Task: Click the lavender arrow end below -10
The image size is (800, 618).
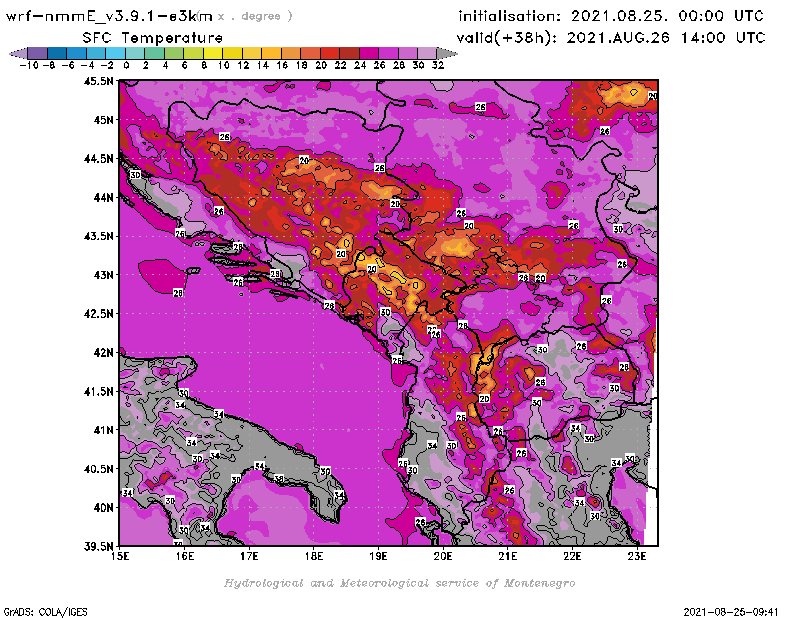Action: [x=18, y=53]
